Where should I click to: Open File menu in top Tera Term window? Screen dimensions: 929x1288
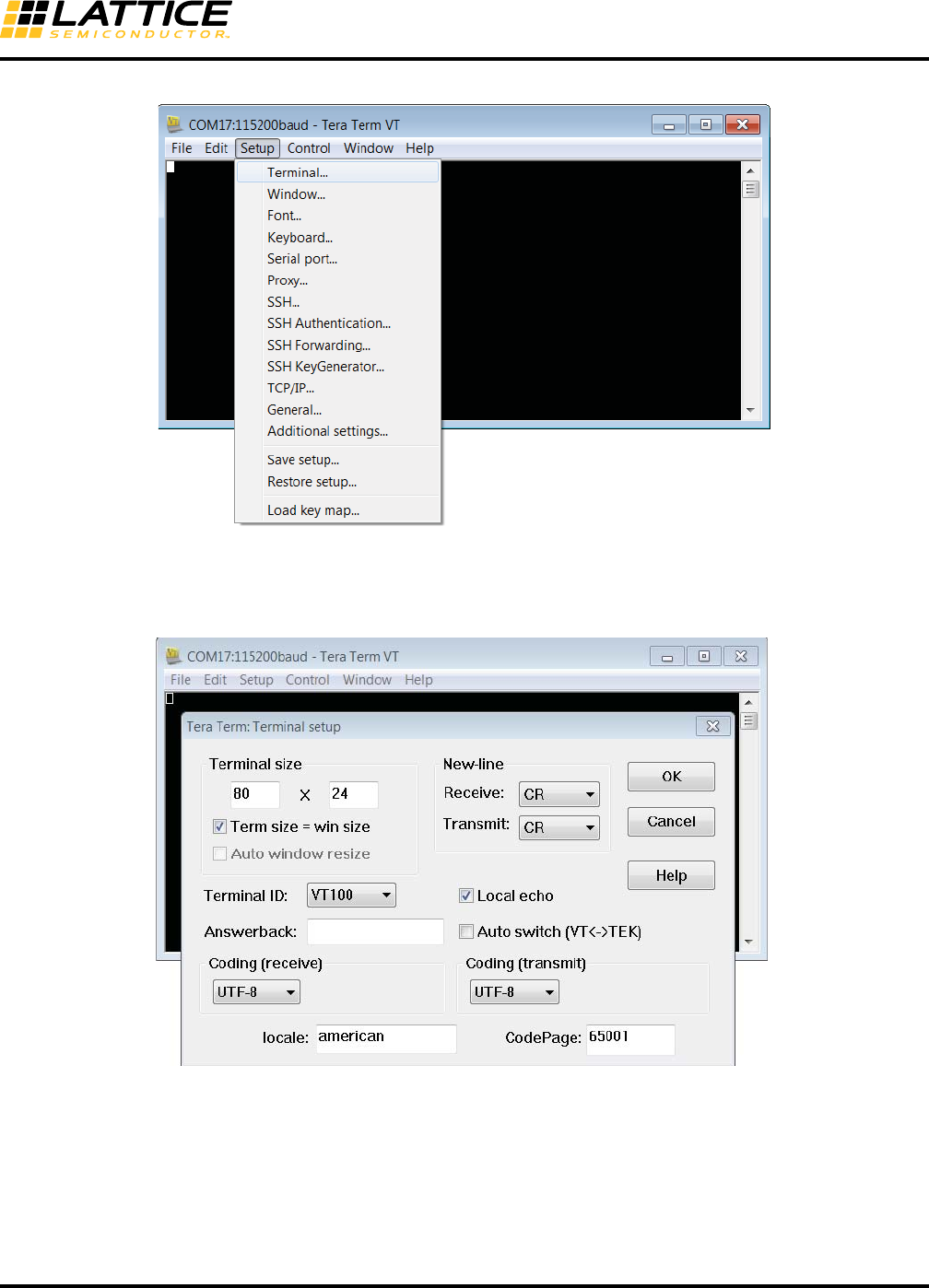(x=182, y=148)
